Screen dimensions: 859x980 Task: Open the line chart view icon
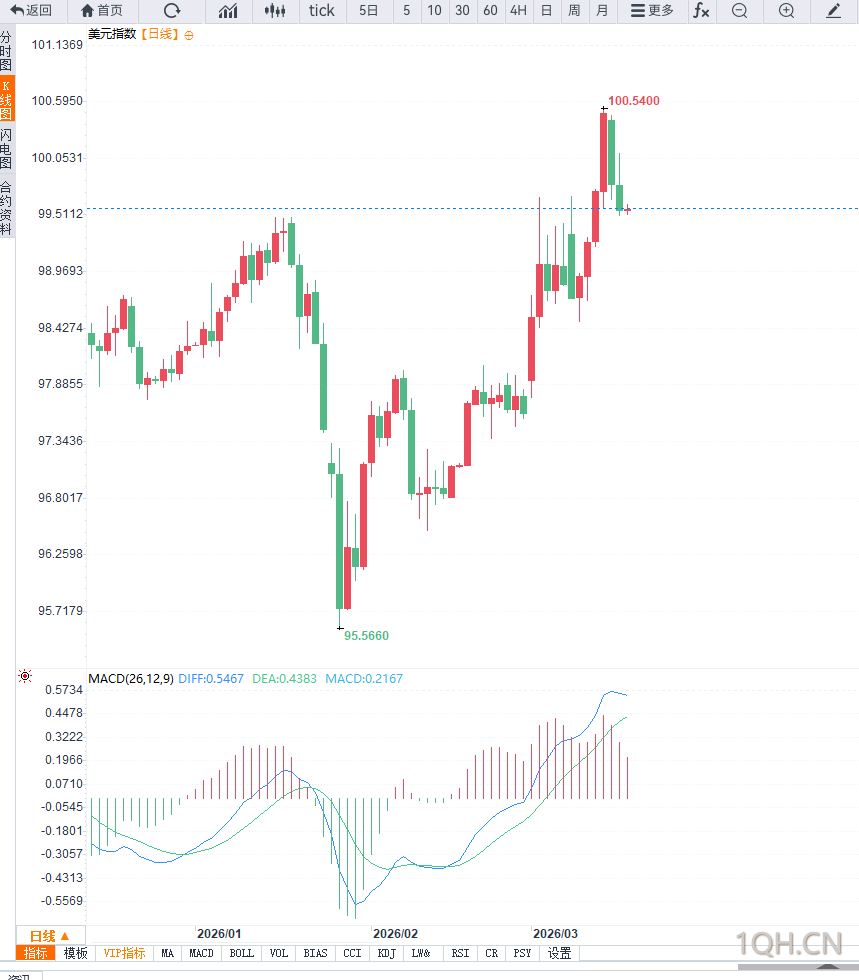click(x=228, y=11)
